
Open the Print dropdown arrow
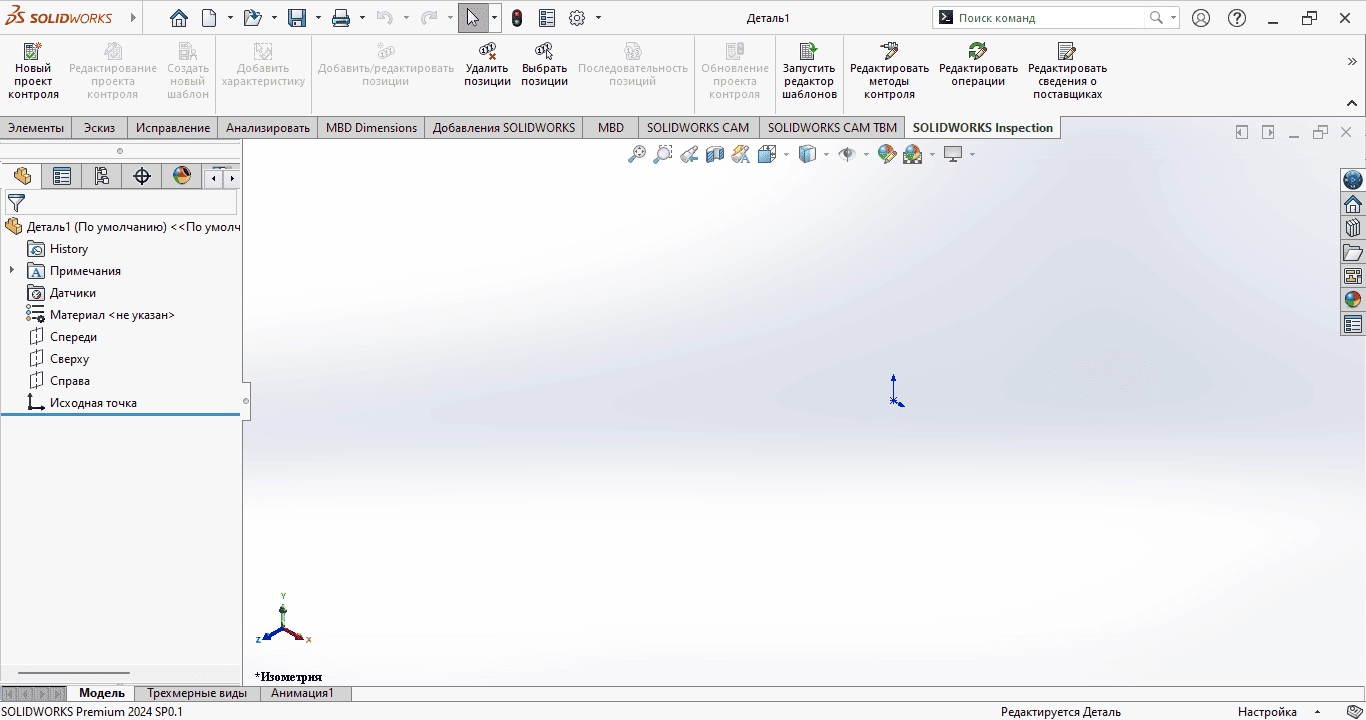click(362, 18)
